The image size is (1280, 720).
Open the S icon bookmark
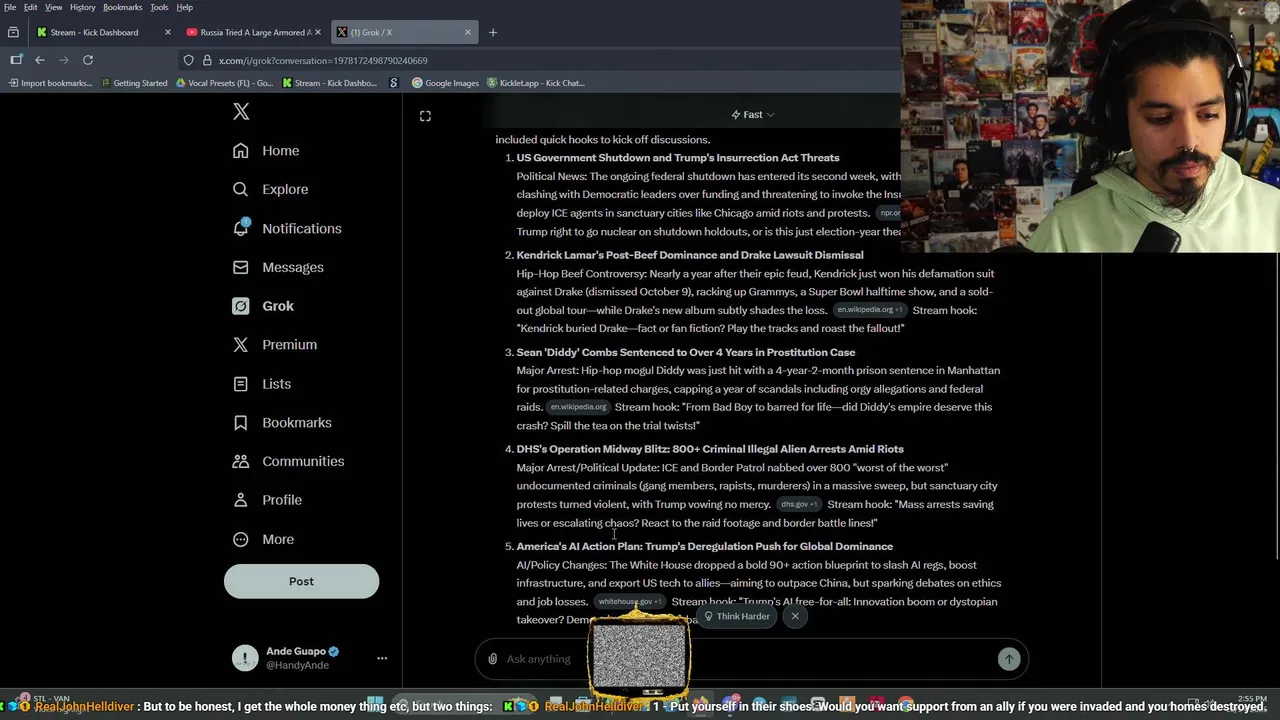pos(394,83)
